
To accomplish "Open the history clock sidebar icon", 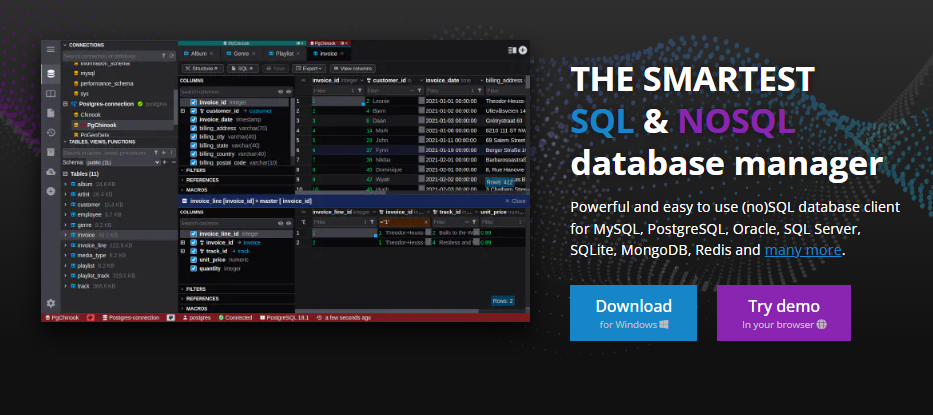I will point(51,132).
